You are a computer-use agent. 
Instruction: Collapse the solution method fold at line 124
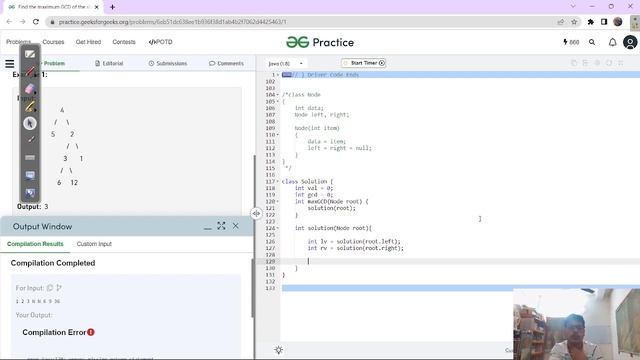click(278, 228)
